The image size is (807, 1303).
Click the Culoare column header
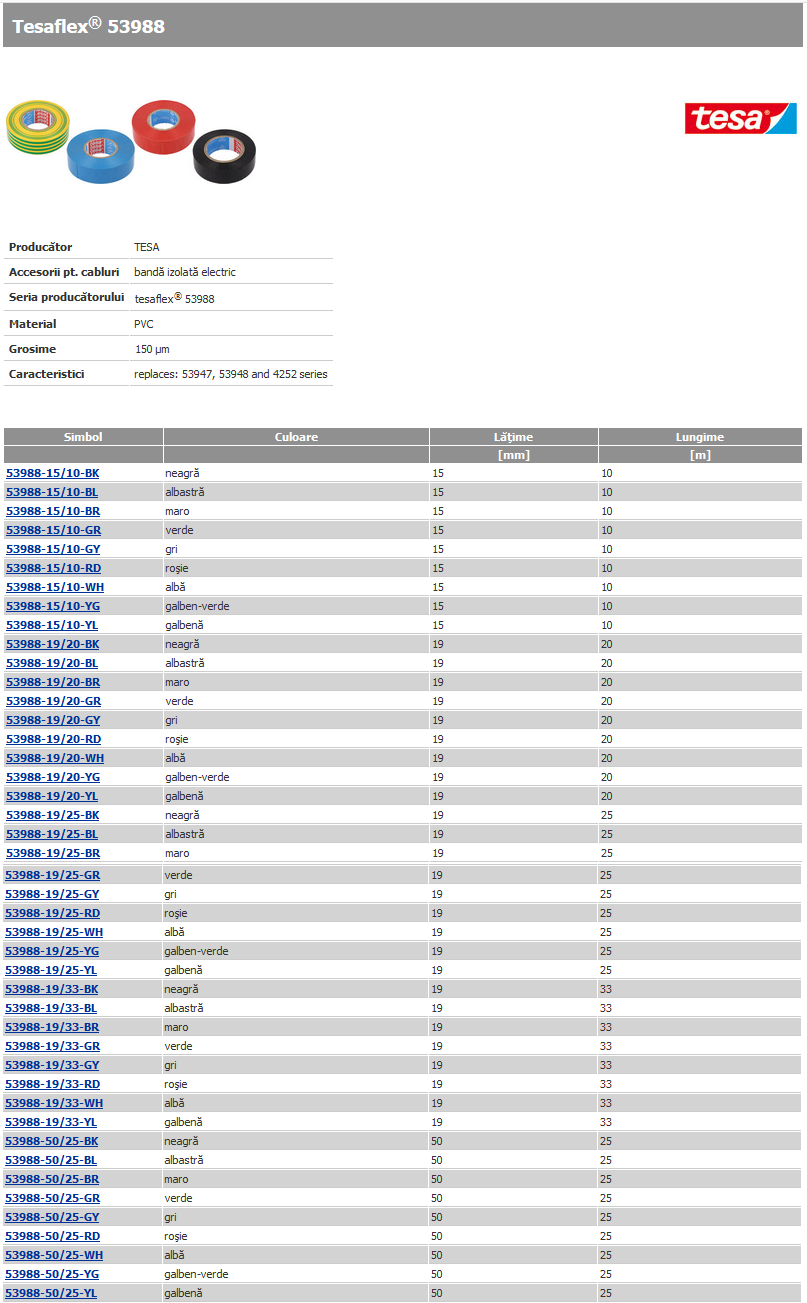pos(296,437)
